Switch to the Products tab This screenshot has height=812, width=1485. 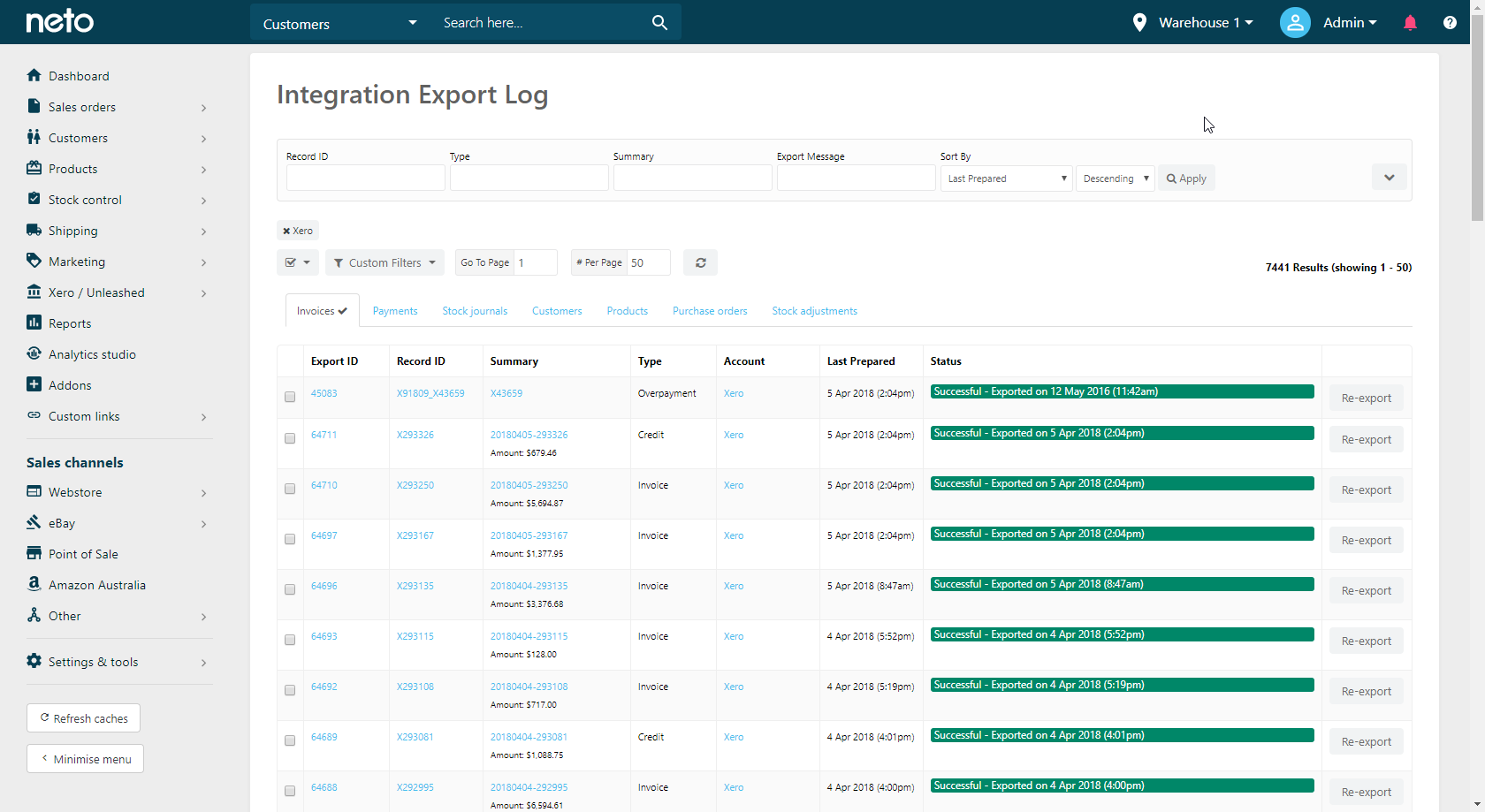click(628, 311)
